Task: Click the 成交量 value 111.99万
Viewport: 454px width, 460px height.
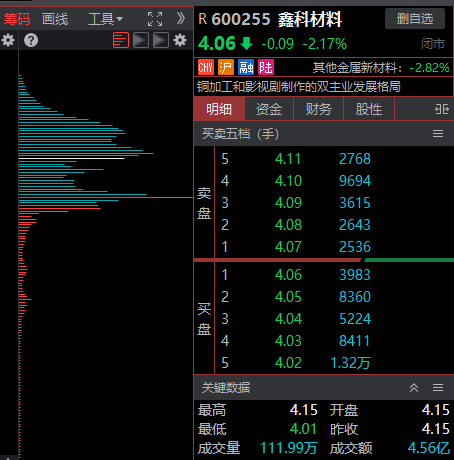Action: coord(289,448)
